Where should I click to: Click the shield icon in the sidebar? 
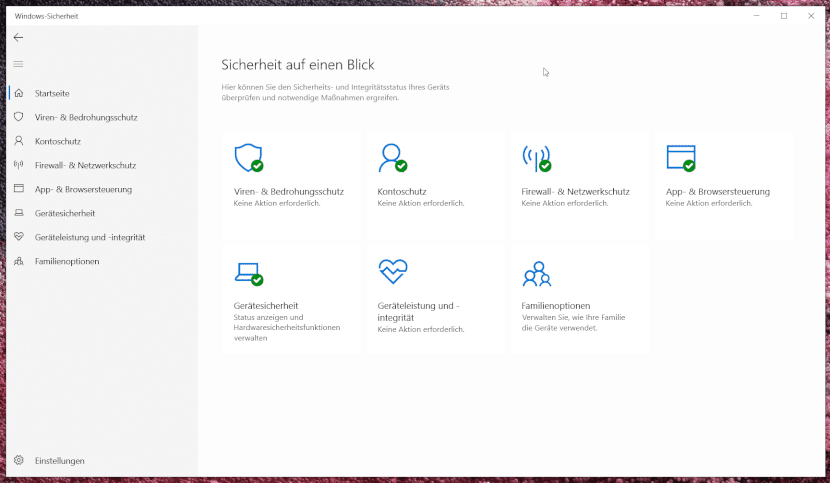pos(19,117)
